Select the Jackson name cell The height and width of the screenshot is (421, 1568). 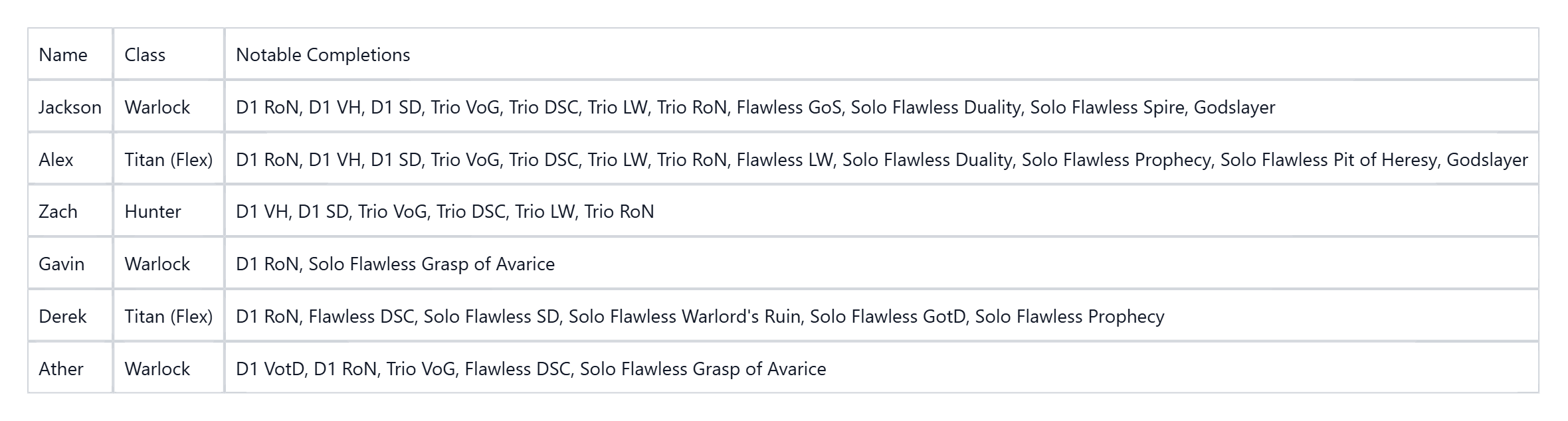[x=70, y=107]
